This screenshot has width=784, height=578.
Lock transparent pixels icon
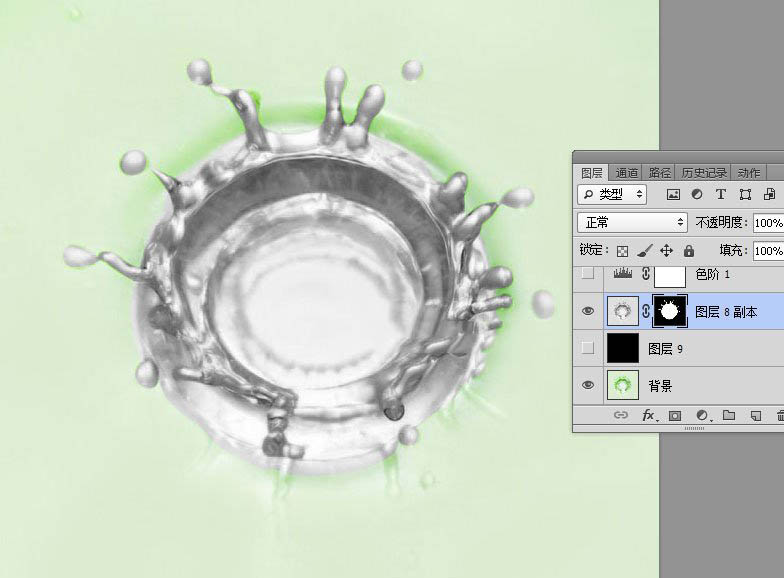[x=622, y=250]
